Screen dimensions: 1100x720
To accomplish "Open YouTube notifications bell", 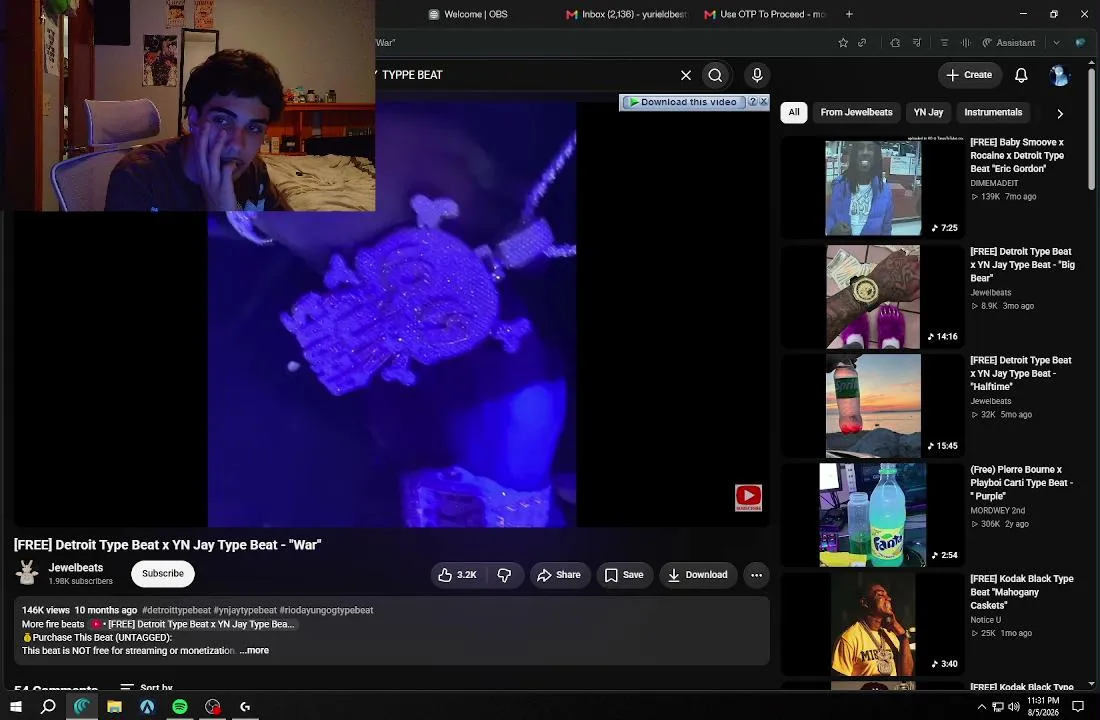I will point(1021,75).
